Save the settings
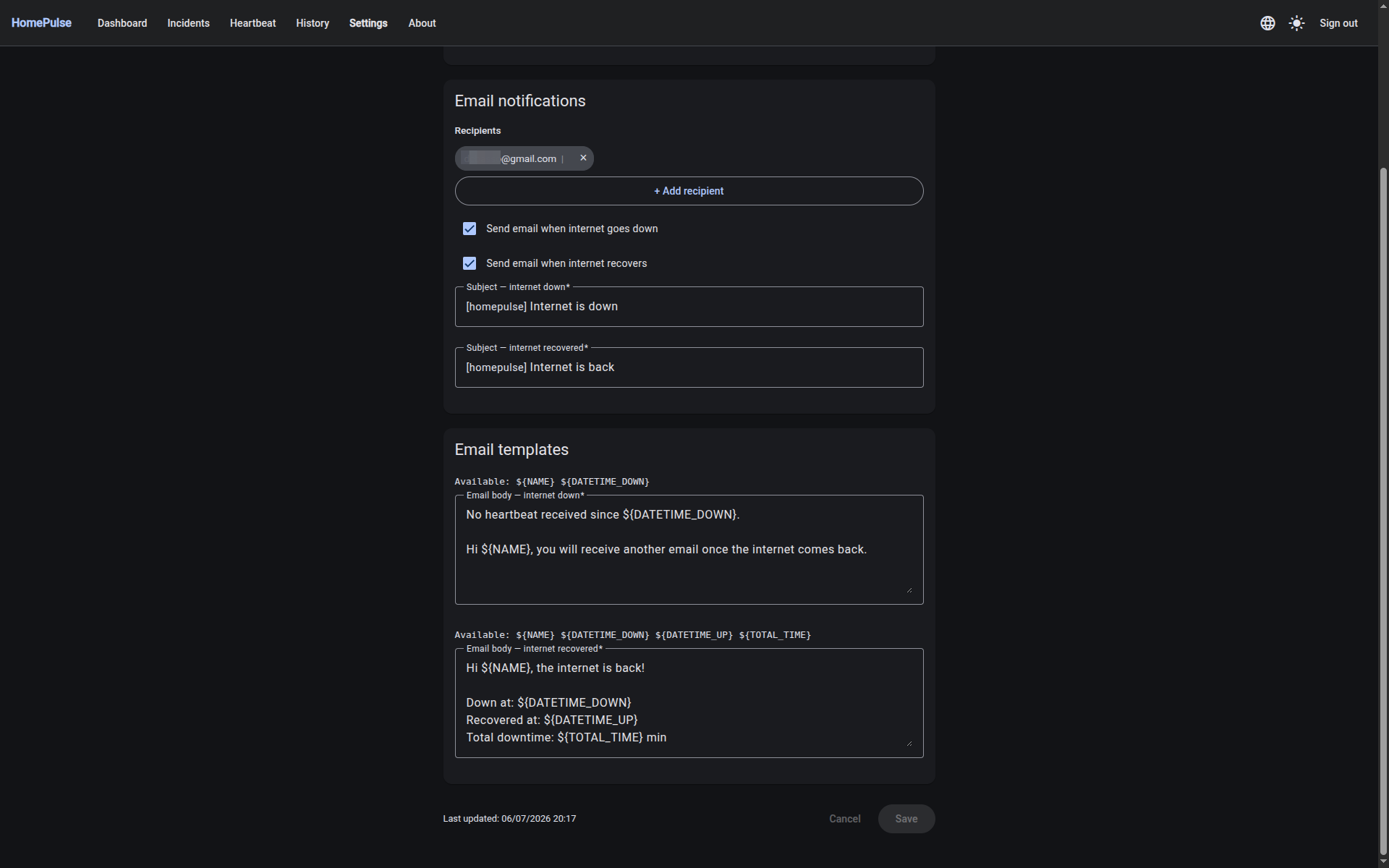1389x868 pixels. pyautogui.click(x=906, y=819)
